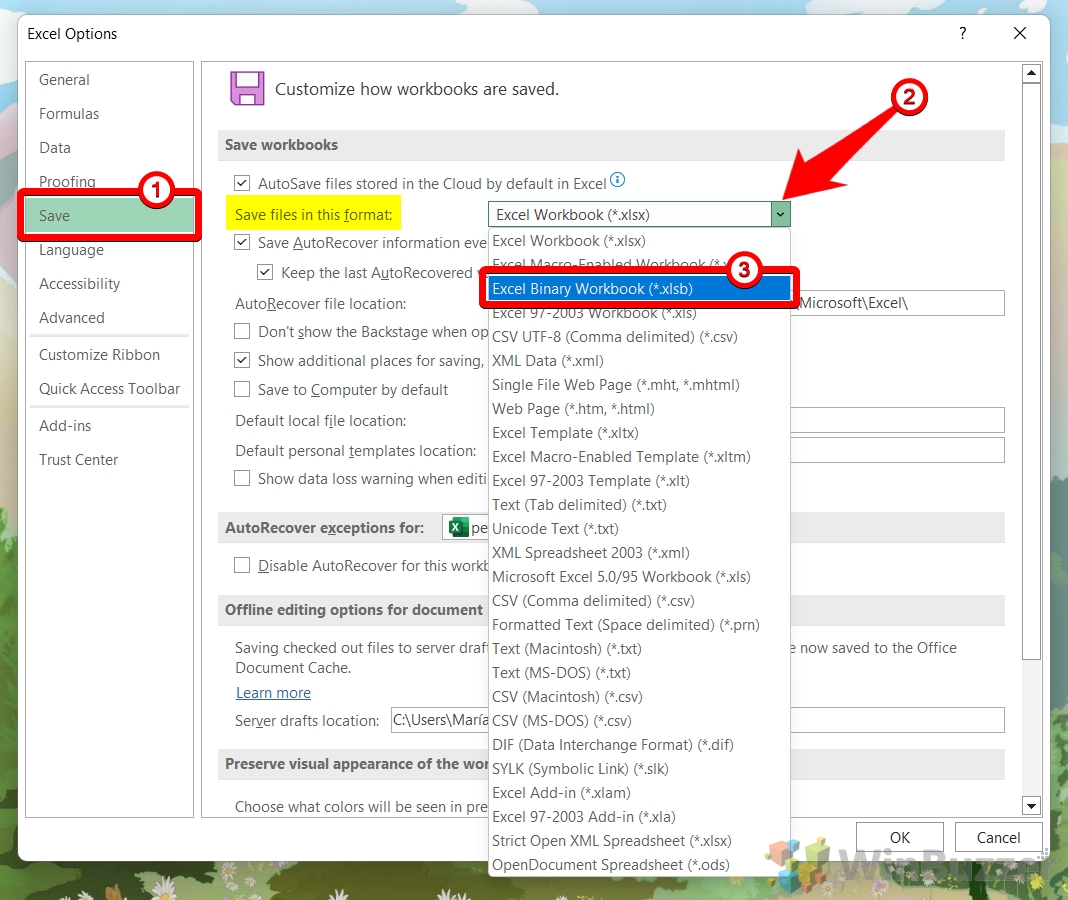Pick CSV (Comma delimited) (*.csv) format
This screenshot has width=1068, height=900.
pos(640,601)
